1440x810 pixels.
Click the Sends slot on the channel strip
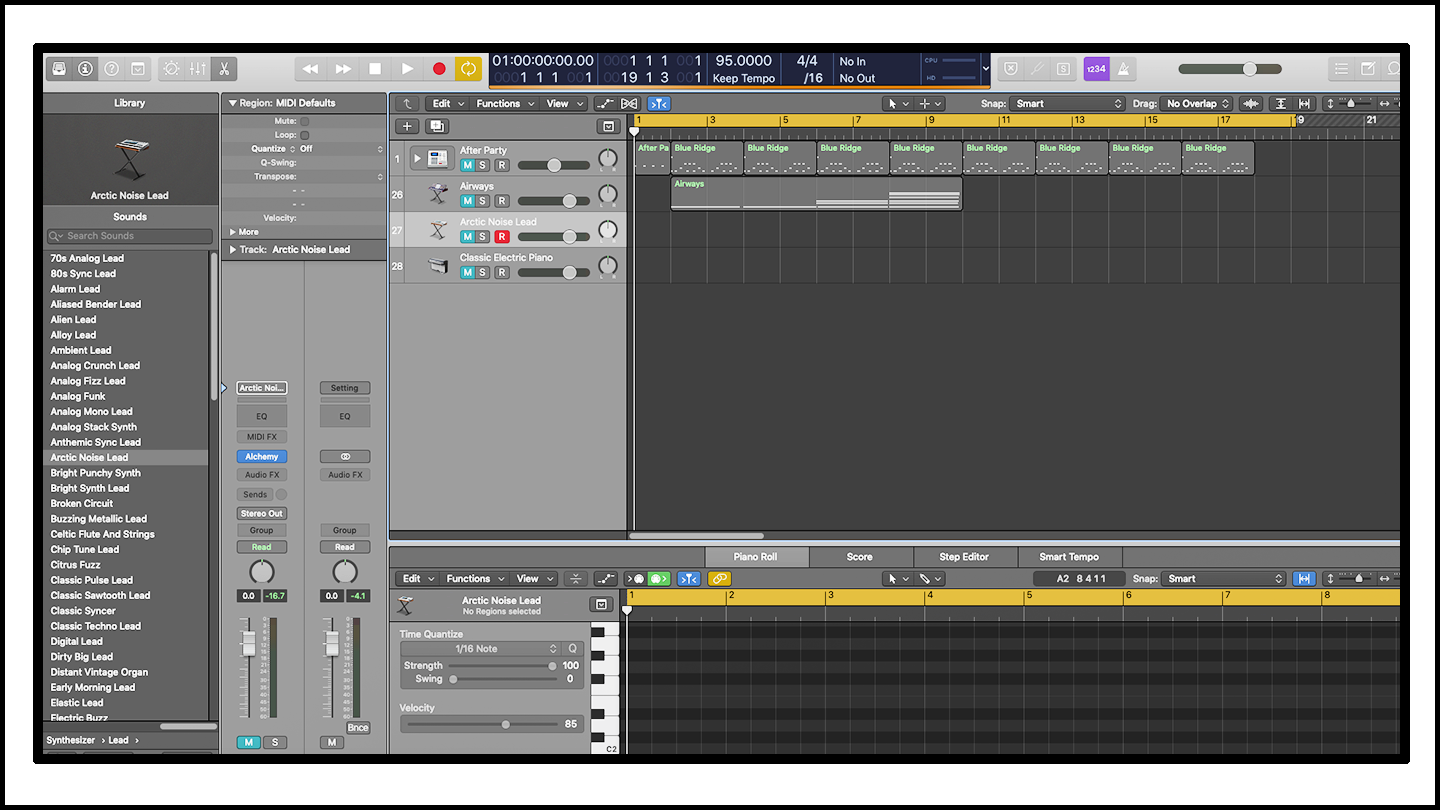click(255, 494)
